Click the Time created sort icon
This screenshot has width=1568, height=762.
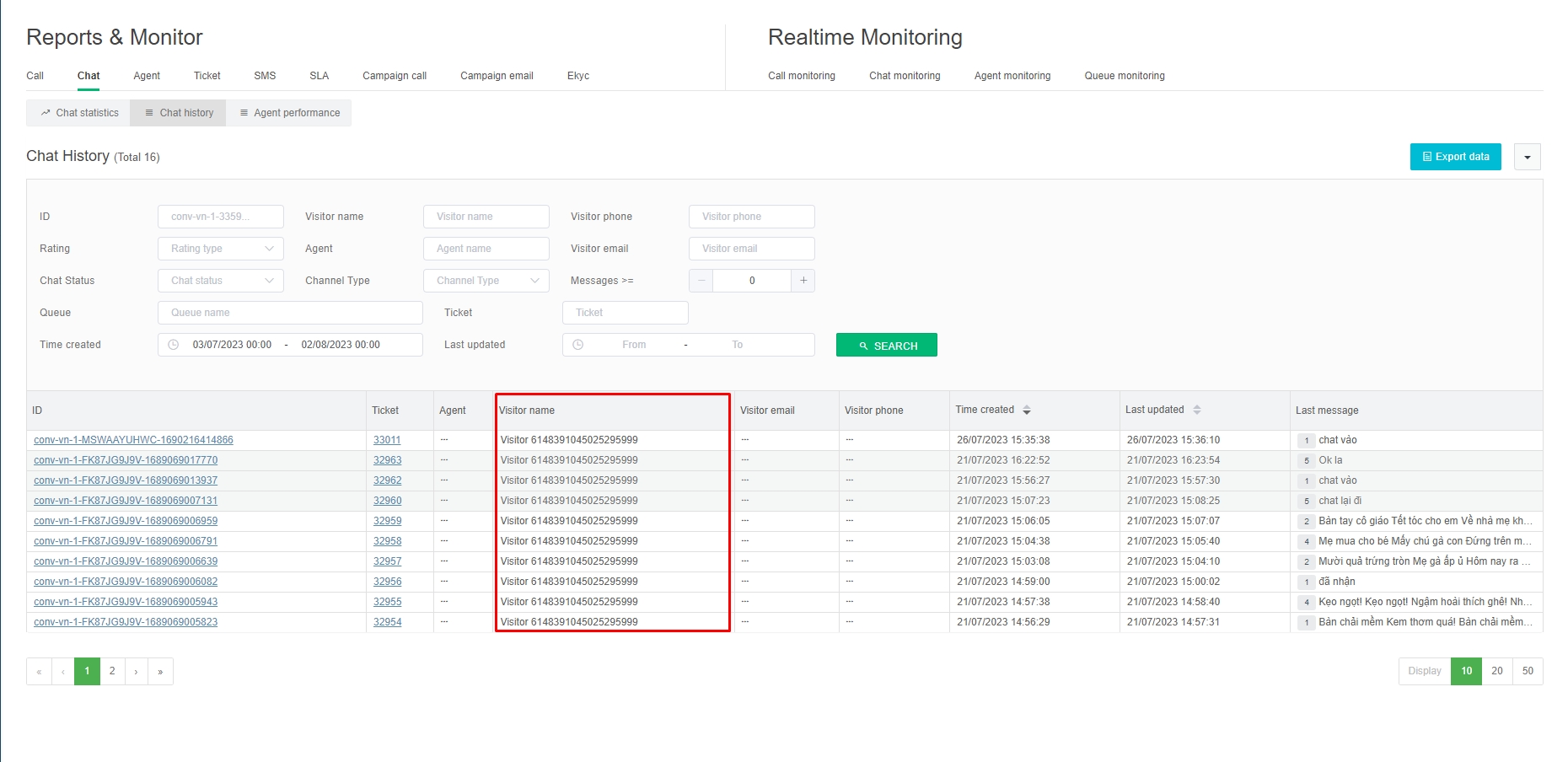(1026, 411)
